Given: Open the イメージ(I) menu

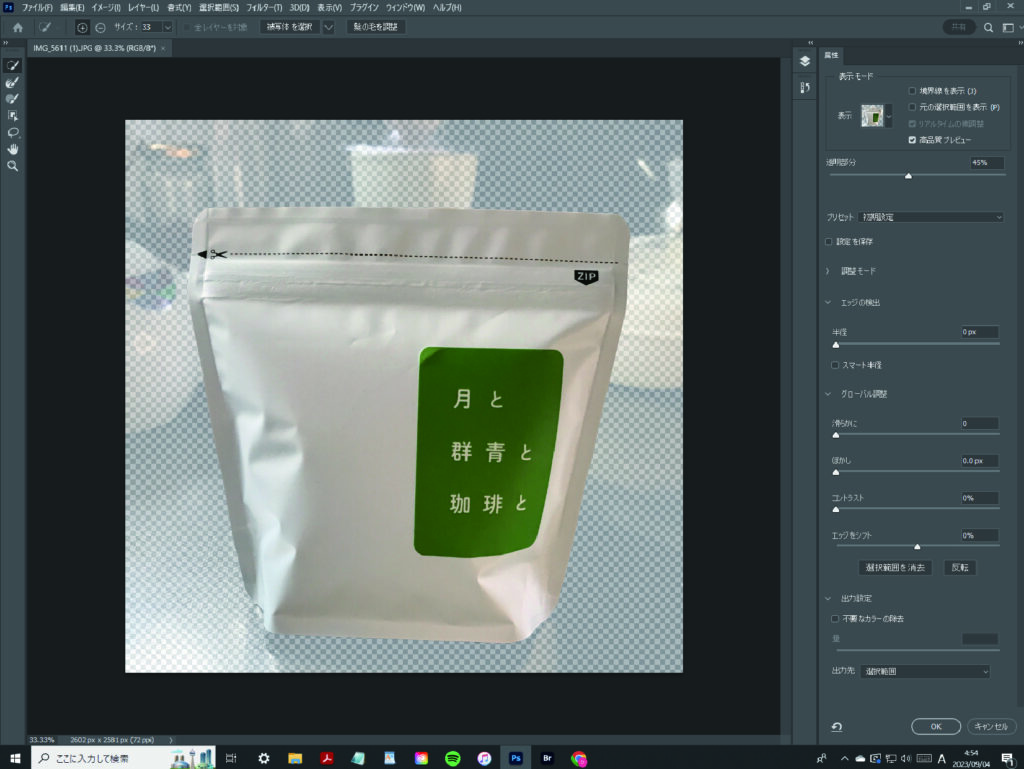Looking at the screenshot, I should pyautogui.click(x=106, y=7).
